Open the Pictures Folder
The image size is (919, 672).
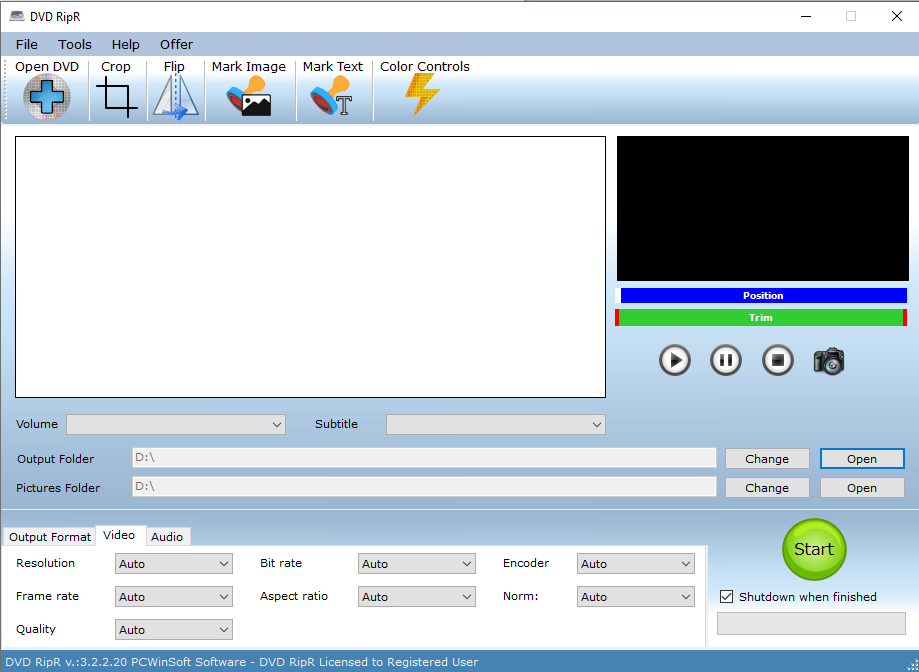pyautogui.click(x=862, y=487)
